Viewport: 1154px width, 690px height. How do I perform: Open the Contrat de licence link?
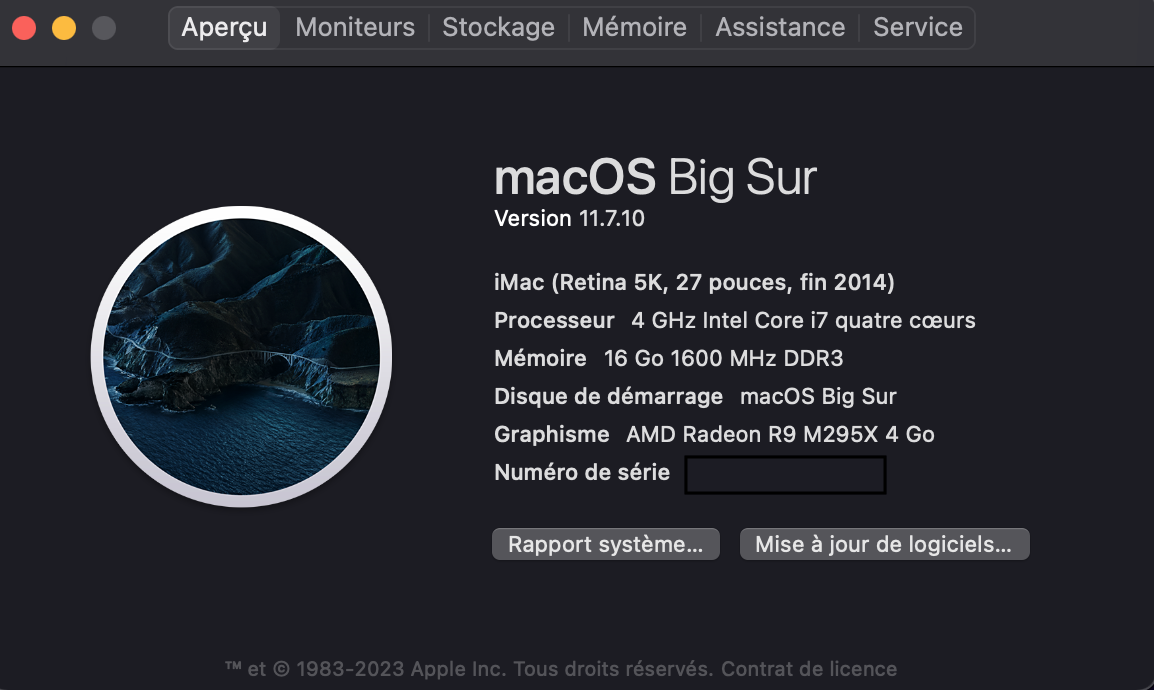[809, 669]
